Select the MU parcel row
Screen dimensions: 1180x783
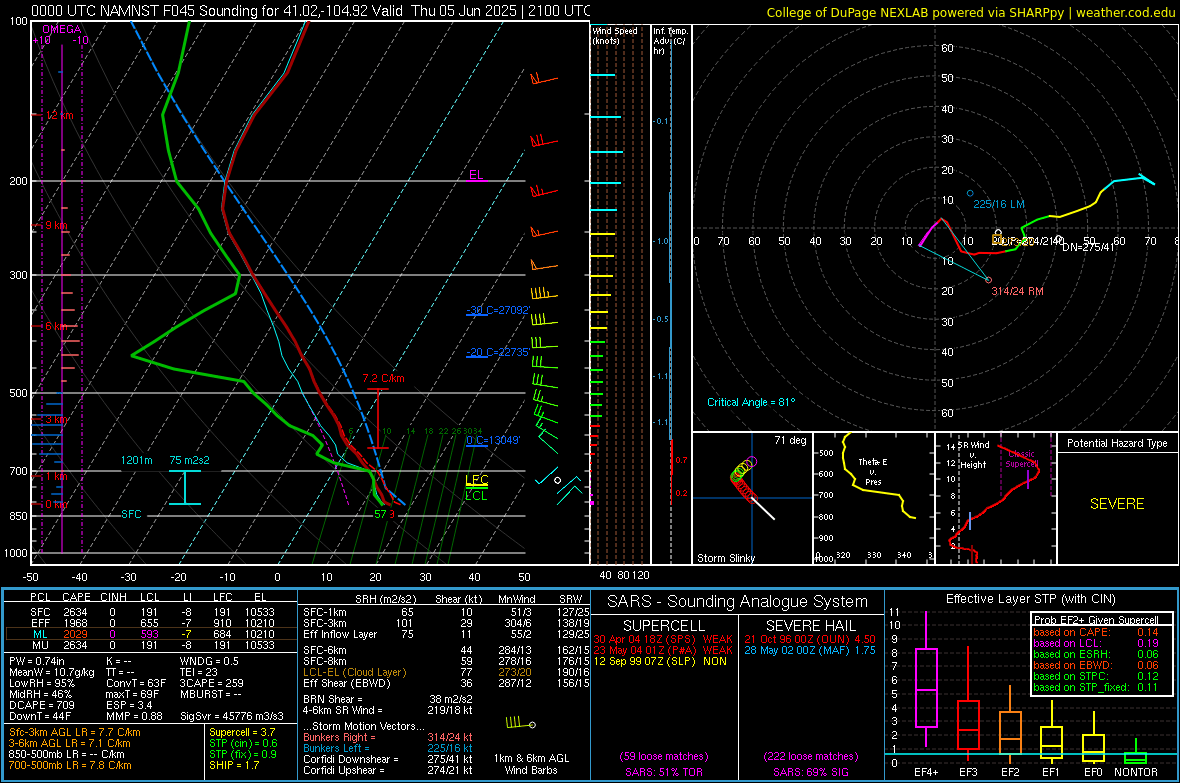(151, 644)
